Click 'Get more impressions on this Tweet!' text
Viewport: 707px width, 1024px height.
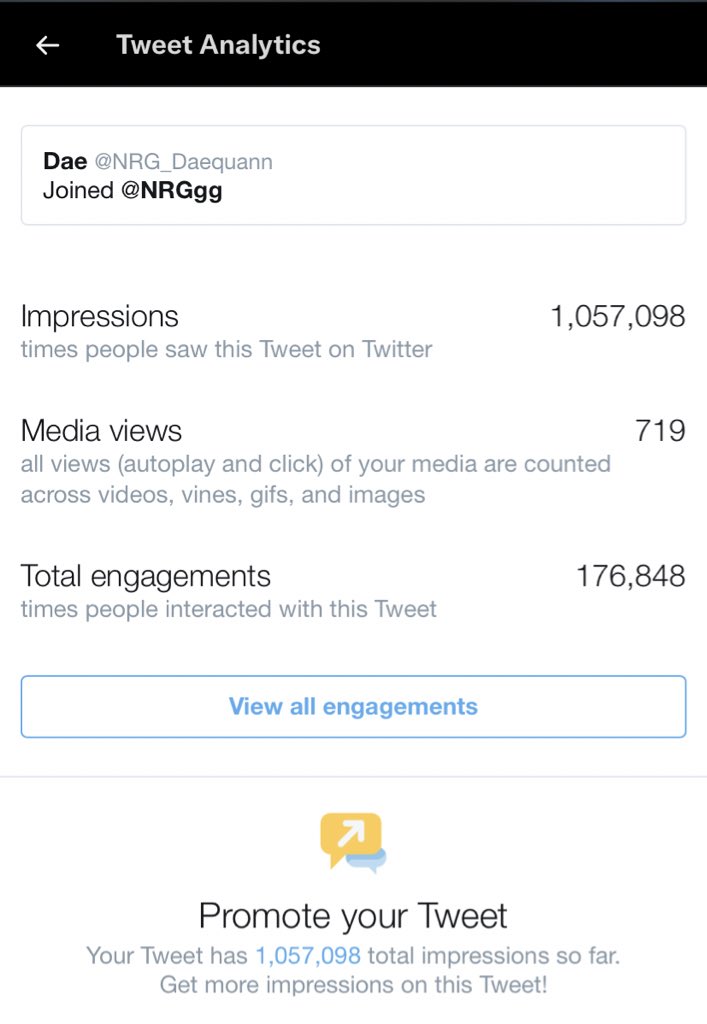[353, 984]
